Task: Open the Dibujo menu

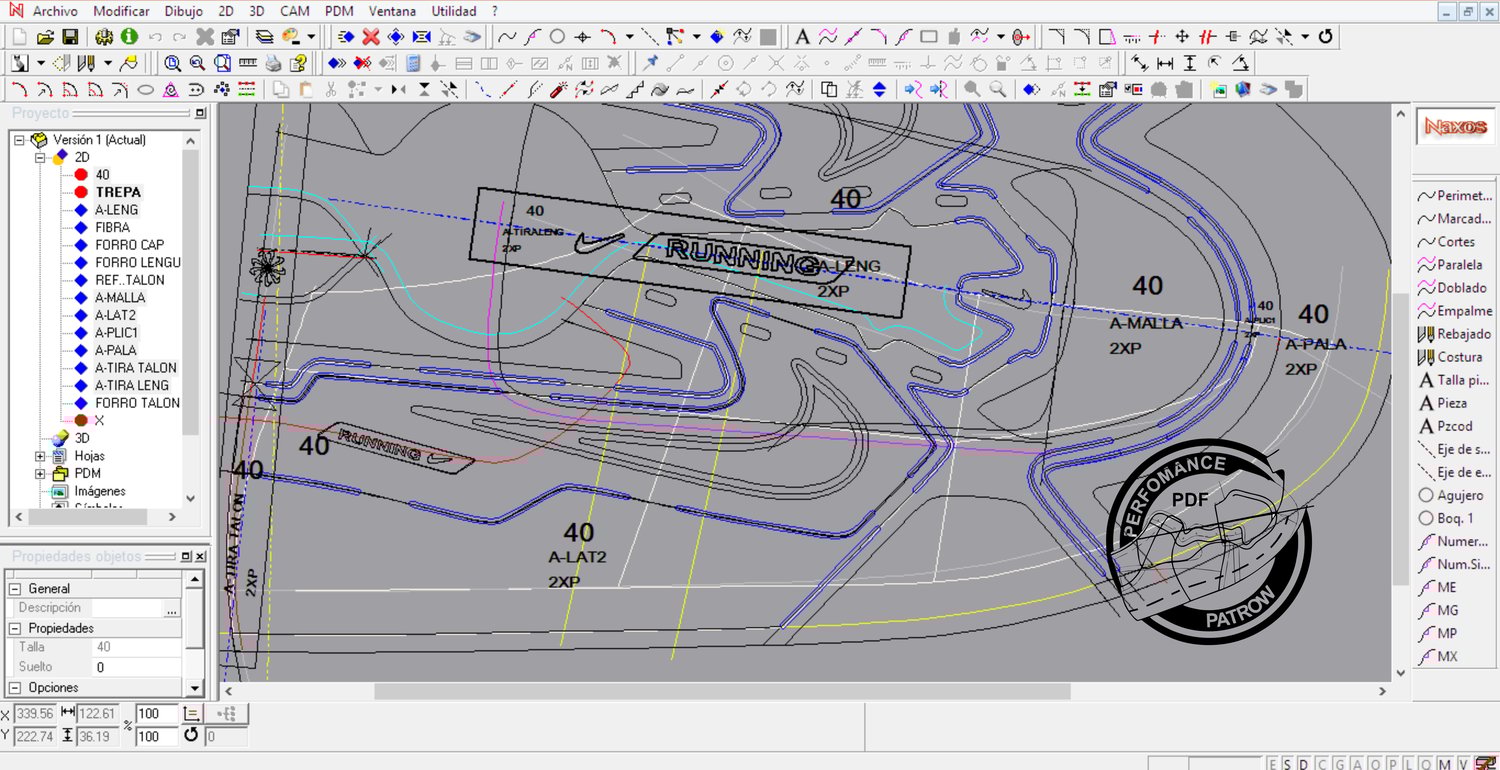Action: tap(181, 11)
